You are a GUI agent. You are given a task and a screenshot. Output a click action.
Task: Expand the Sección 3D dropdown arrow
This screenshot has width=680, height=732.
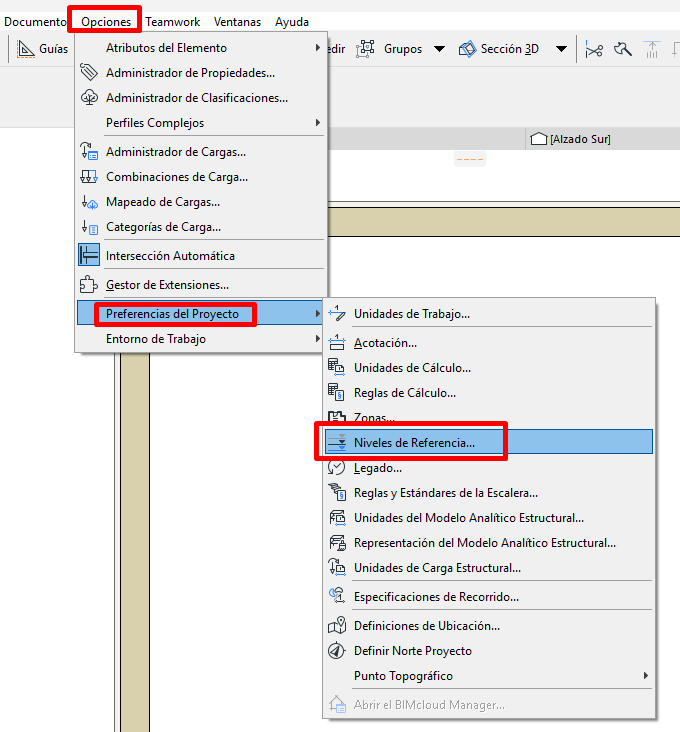561,48
